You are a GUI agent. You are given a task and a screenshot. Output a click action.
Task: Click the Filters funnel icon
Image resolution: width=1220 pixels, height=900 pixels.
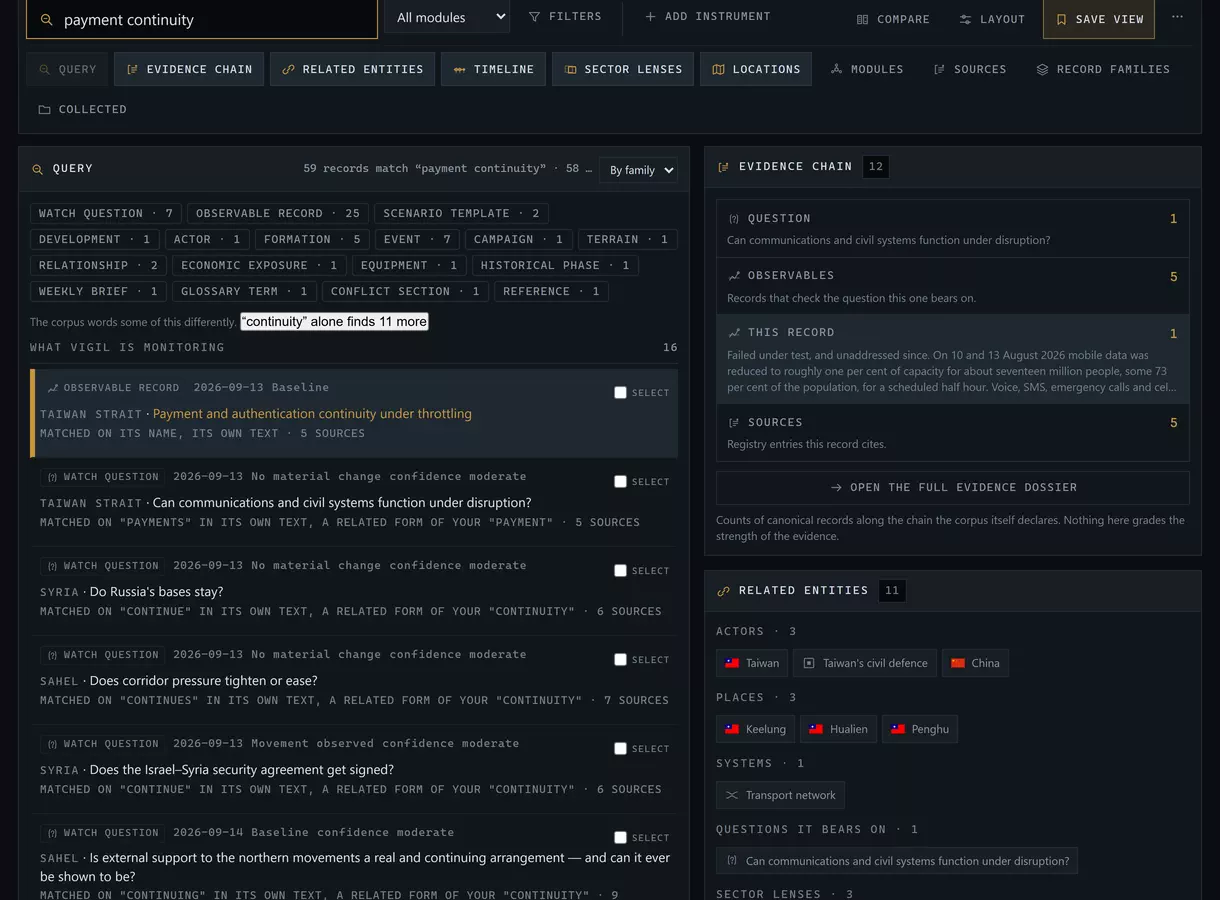(534, 17)
